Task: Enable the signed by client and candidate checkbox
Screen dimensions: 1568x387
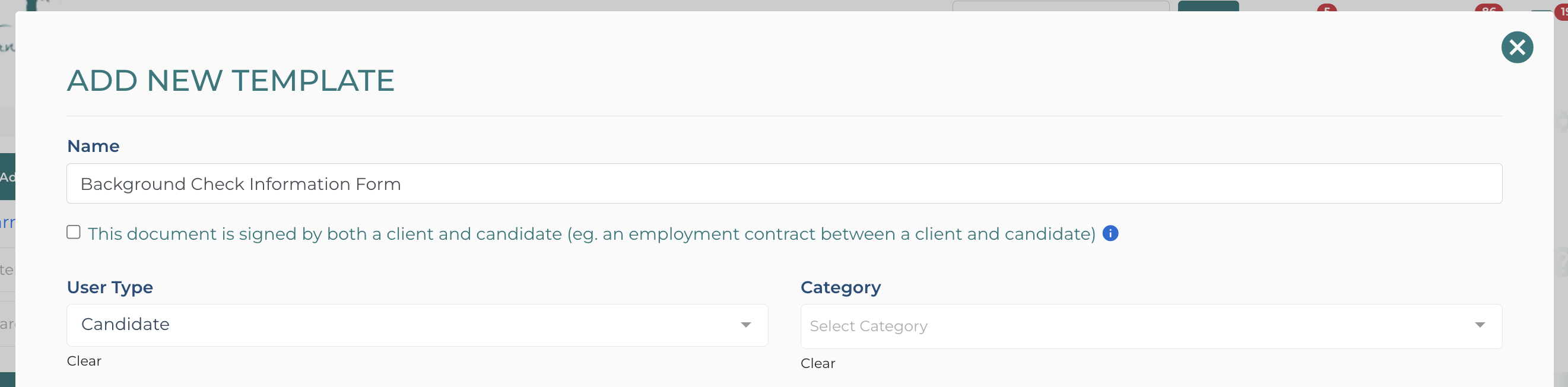Action: pyautogui.click(x=74, y=233)
